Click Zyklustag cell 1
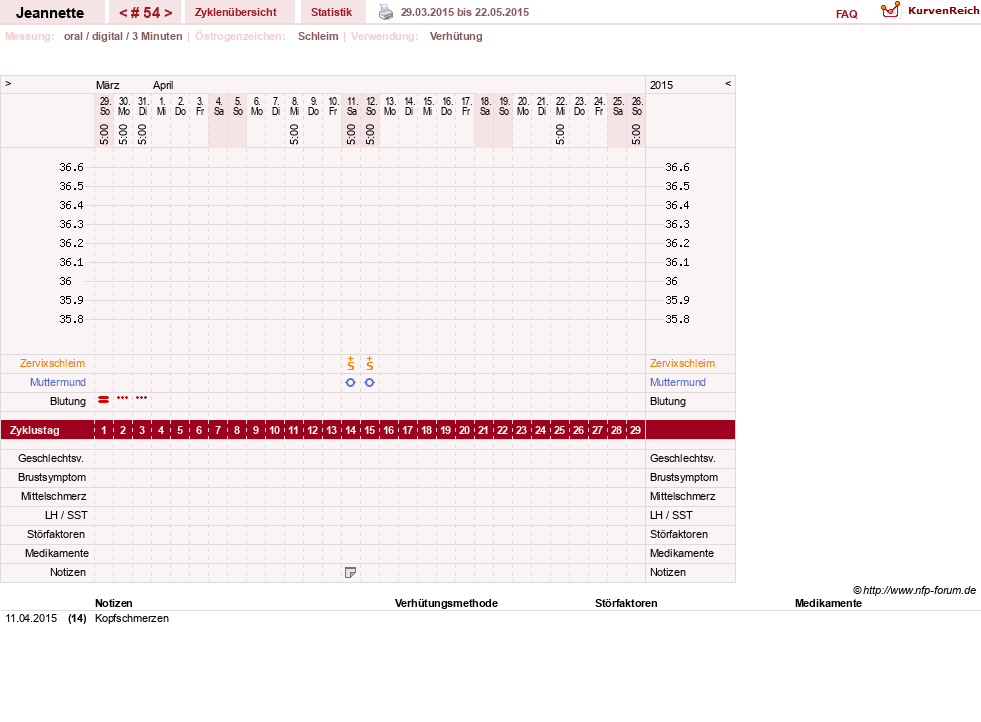This screenshot has height=722, width=981. (104, 430)
